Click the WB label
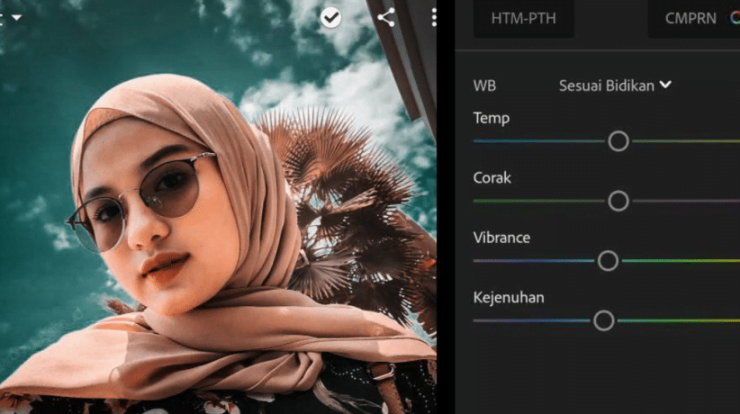740x414 pixels. 485,86
